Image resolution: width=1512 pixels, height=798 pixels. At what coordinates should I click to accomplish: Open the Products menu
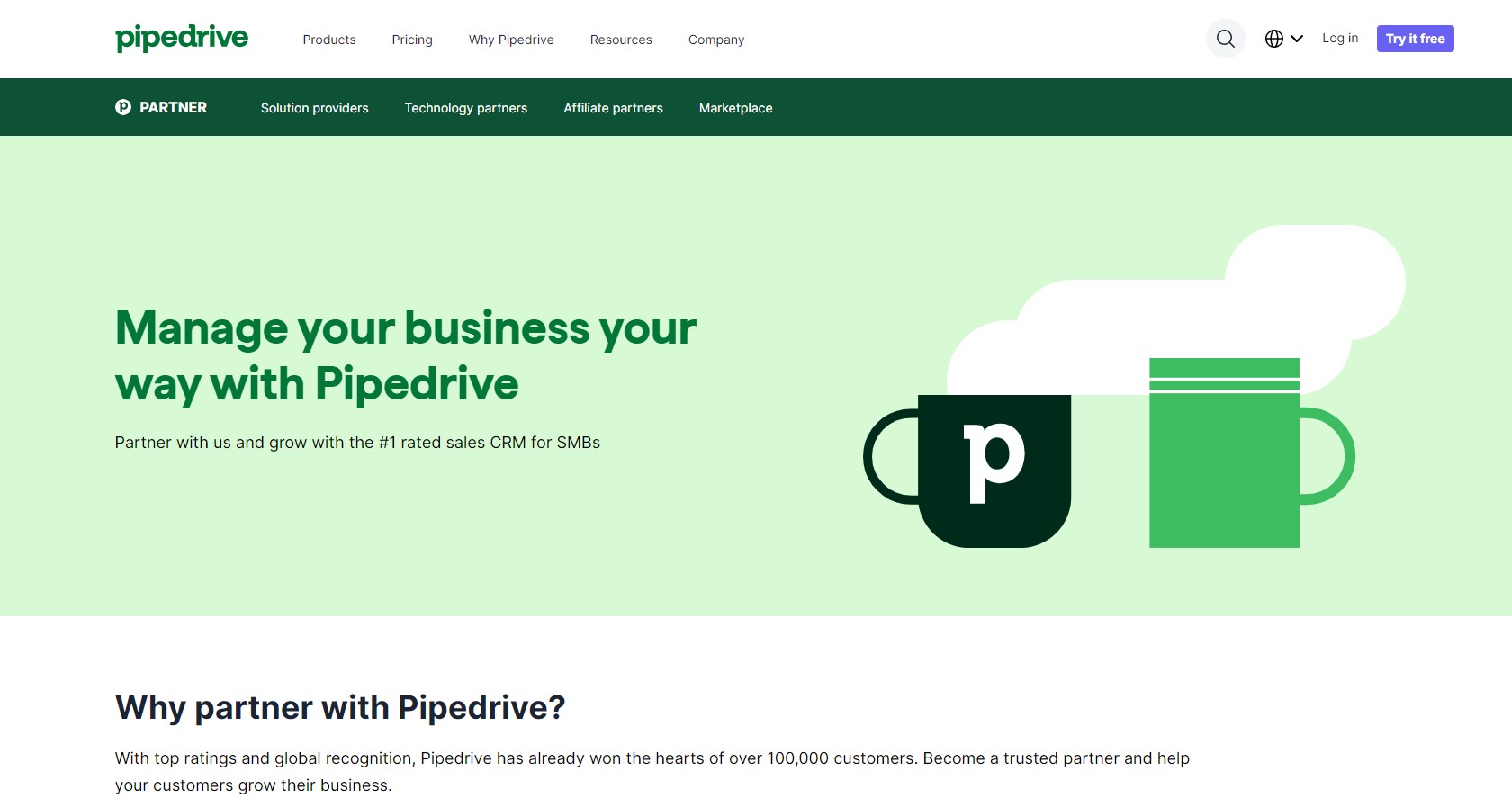tap(329, 40)
